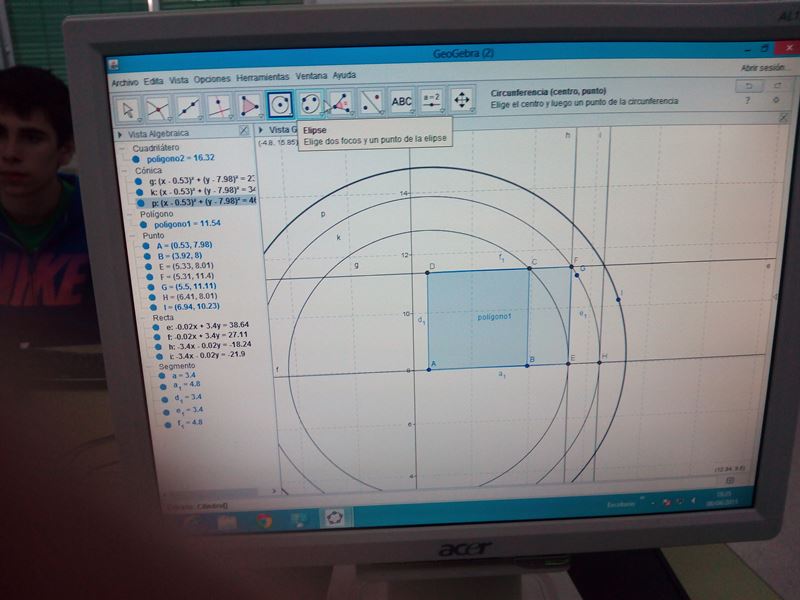Hide poligono1 using its blue dot

pyautogui.click(x=141, y=225)
